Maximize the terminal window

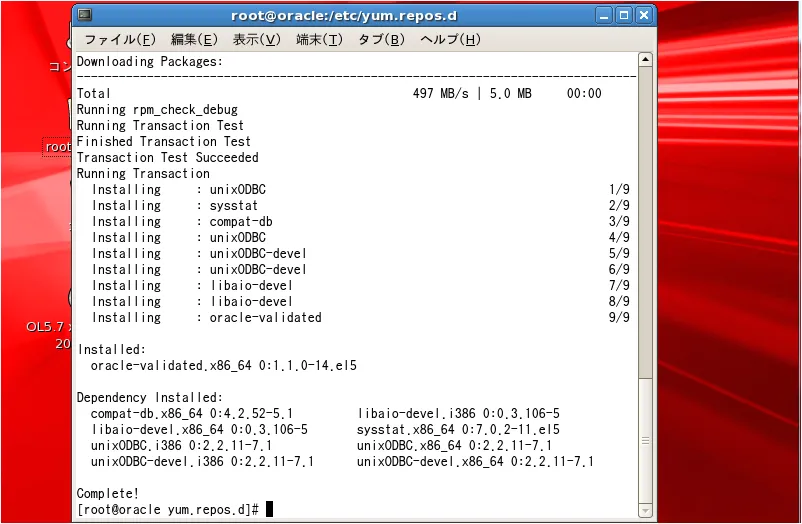pos(624,15)
